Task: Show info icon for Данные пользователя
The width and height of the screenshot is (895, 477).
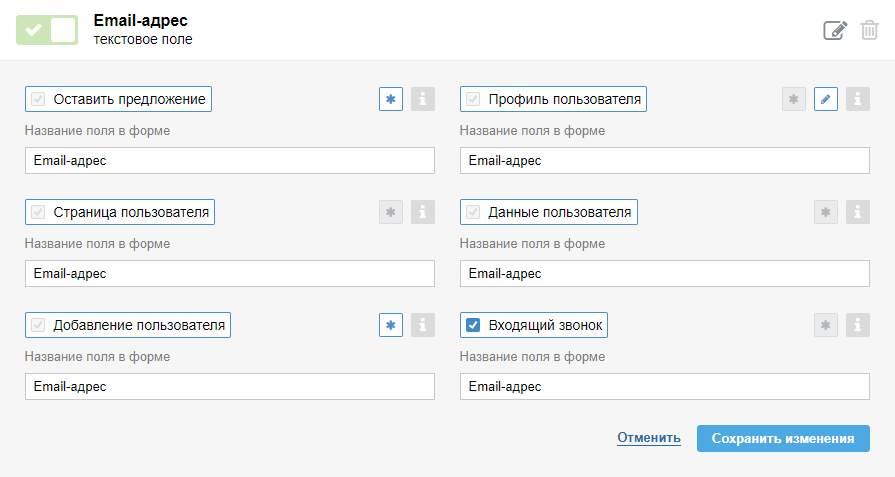Action: (858, 212)
